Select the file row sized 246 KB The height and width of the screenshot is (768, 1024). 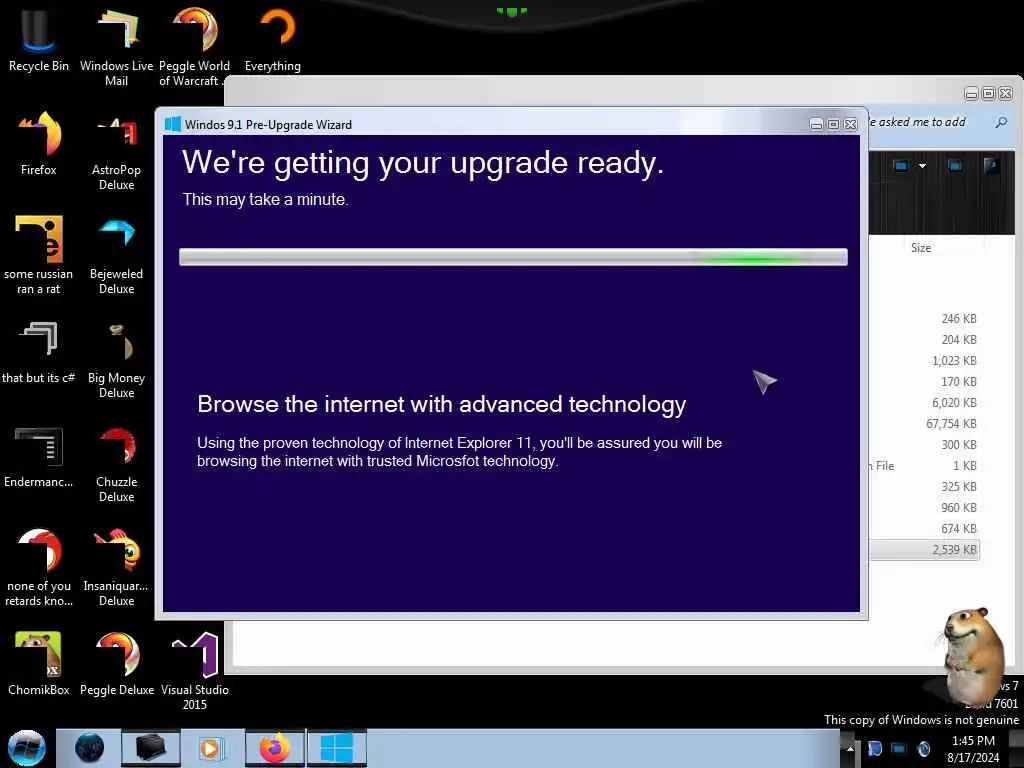(x=923, y=319)
